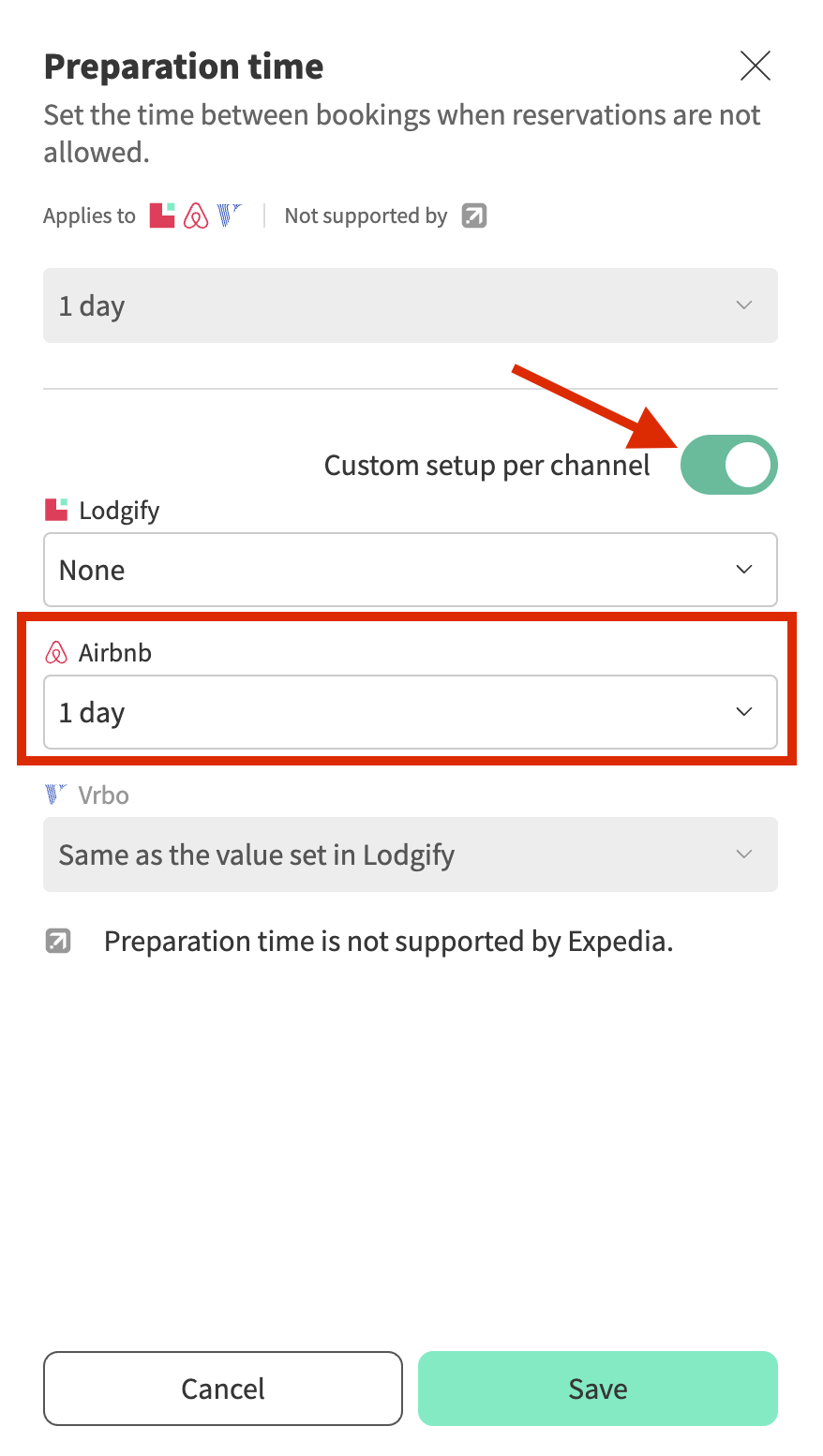
Task: Click the Vrbo logo above its dropdown
Action: tap(56, 795)
